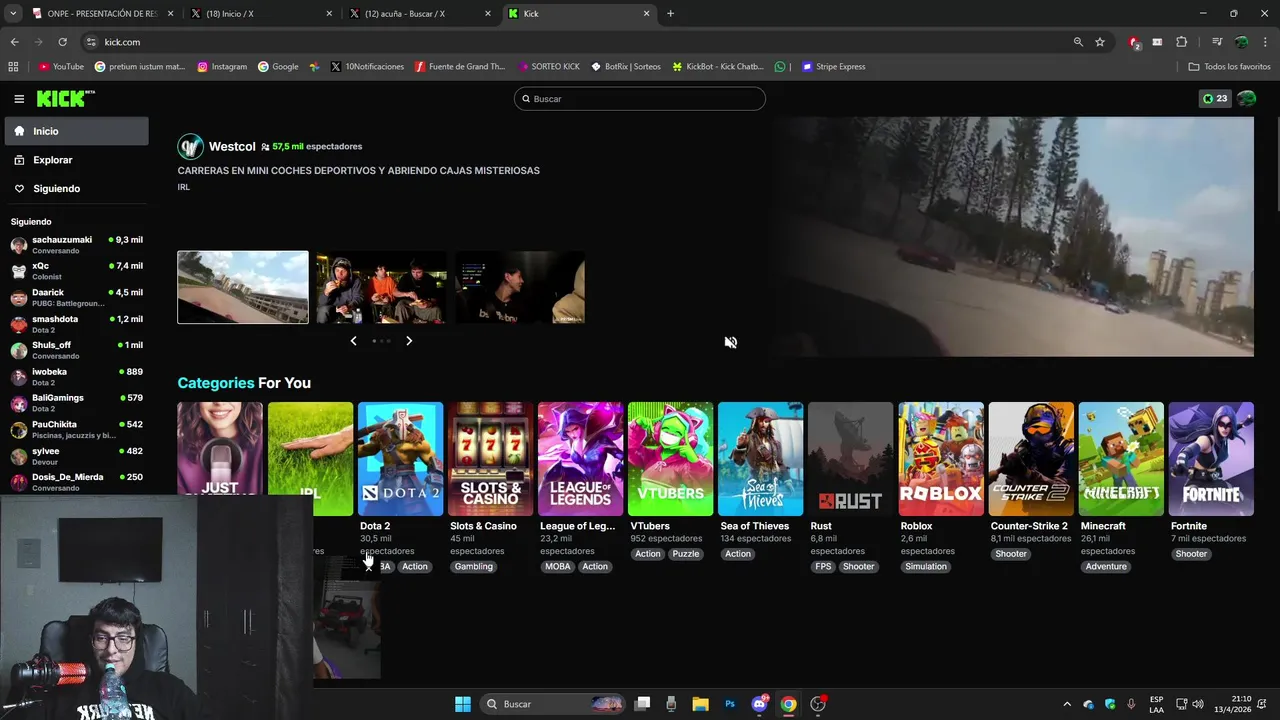The image size is (1280, 720).
Task: Click the Westcol channel avatar
Action: (190, 146)
